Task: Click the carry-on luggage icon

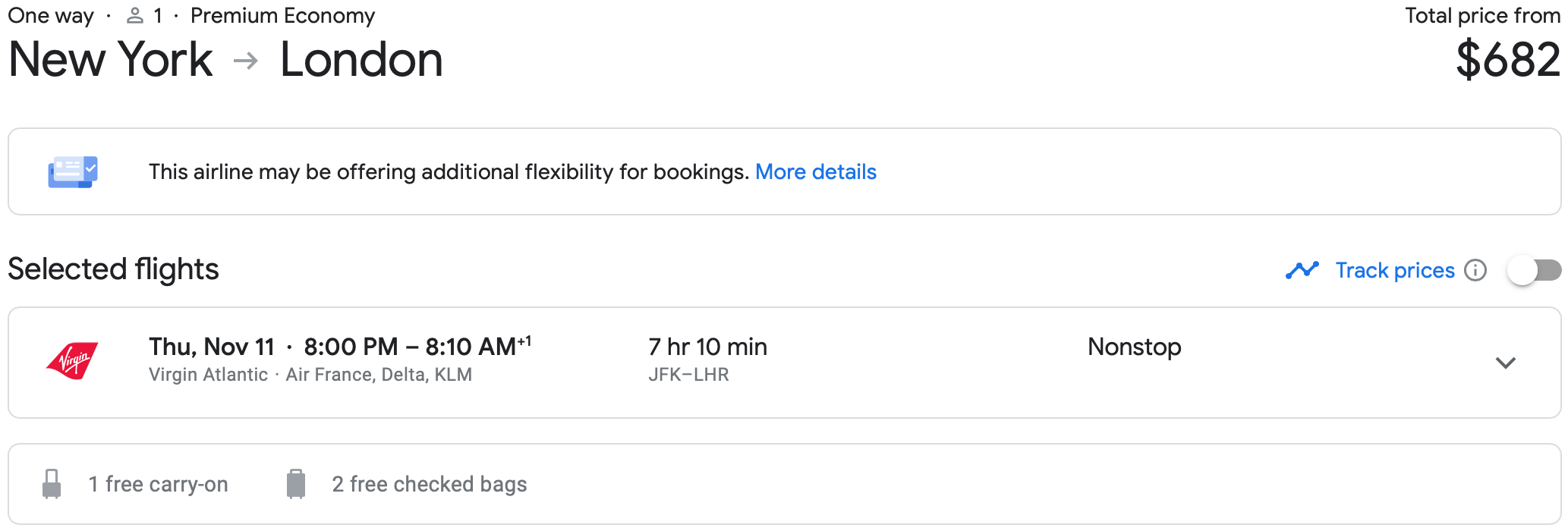Action: [52, 484]
